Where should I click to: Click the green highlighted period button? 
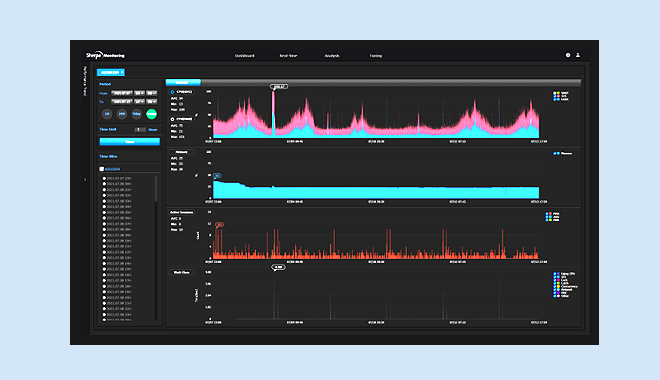pos(152,114)
